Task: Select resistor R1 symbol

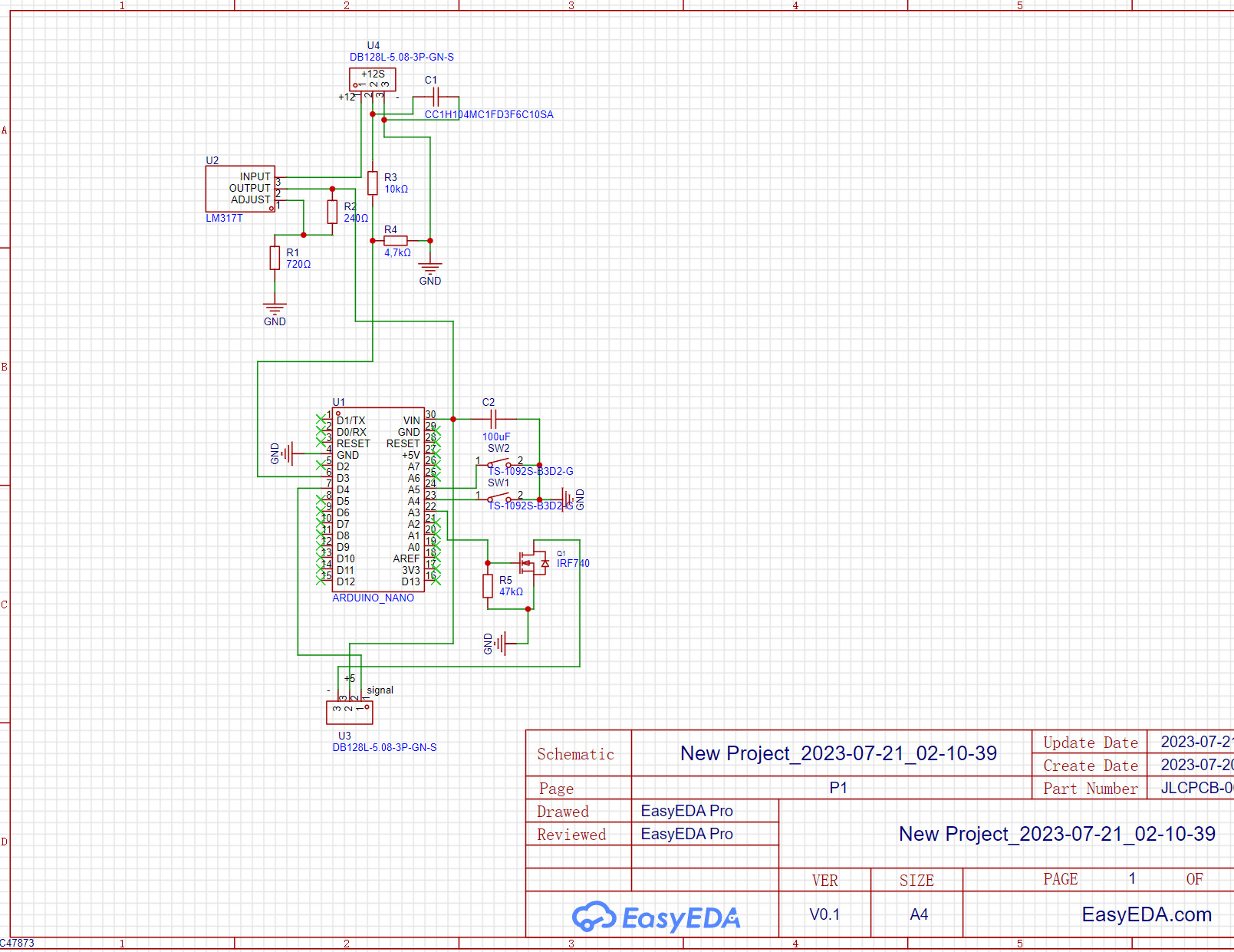Action: pos(275,258)
